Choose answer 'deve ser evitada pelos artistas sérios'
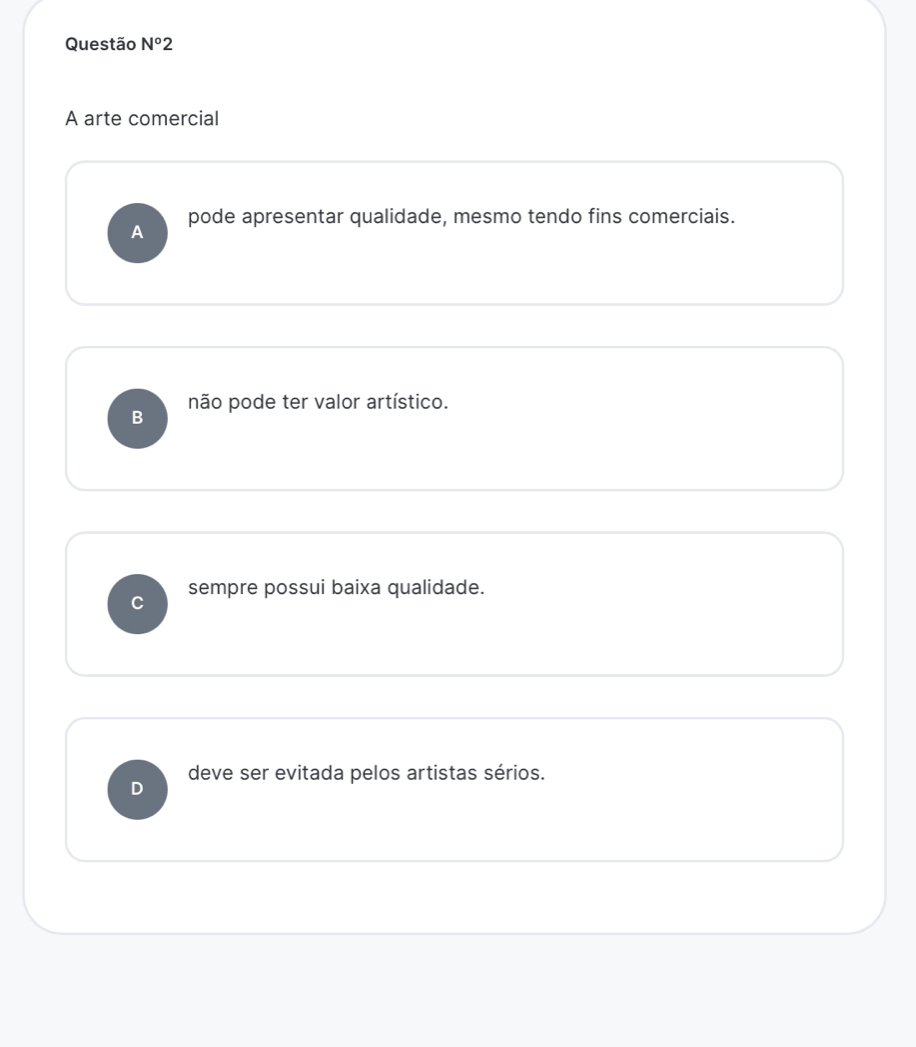Image resolution: width=916 pixels, height=1047 pixels. 366,773
